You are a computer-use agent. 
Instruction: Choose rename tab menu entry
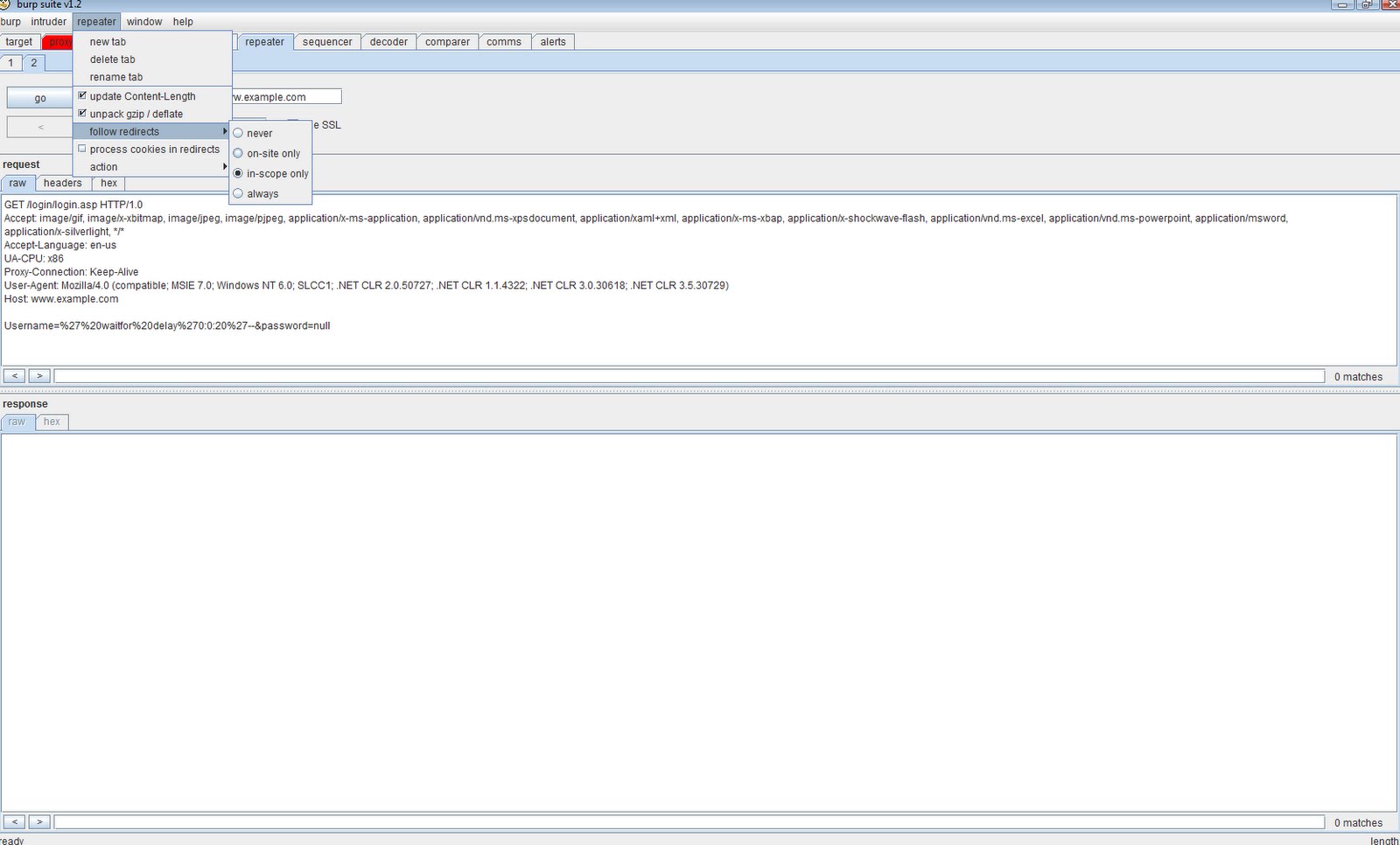click(x=152, y=76)
